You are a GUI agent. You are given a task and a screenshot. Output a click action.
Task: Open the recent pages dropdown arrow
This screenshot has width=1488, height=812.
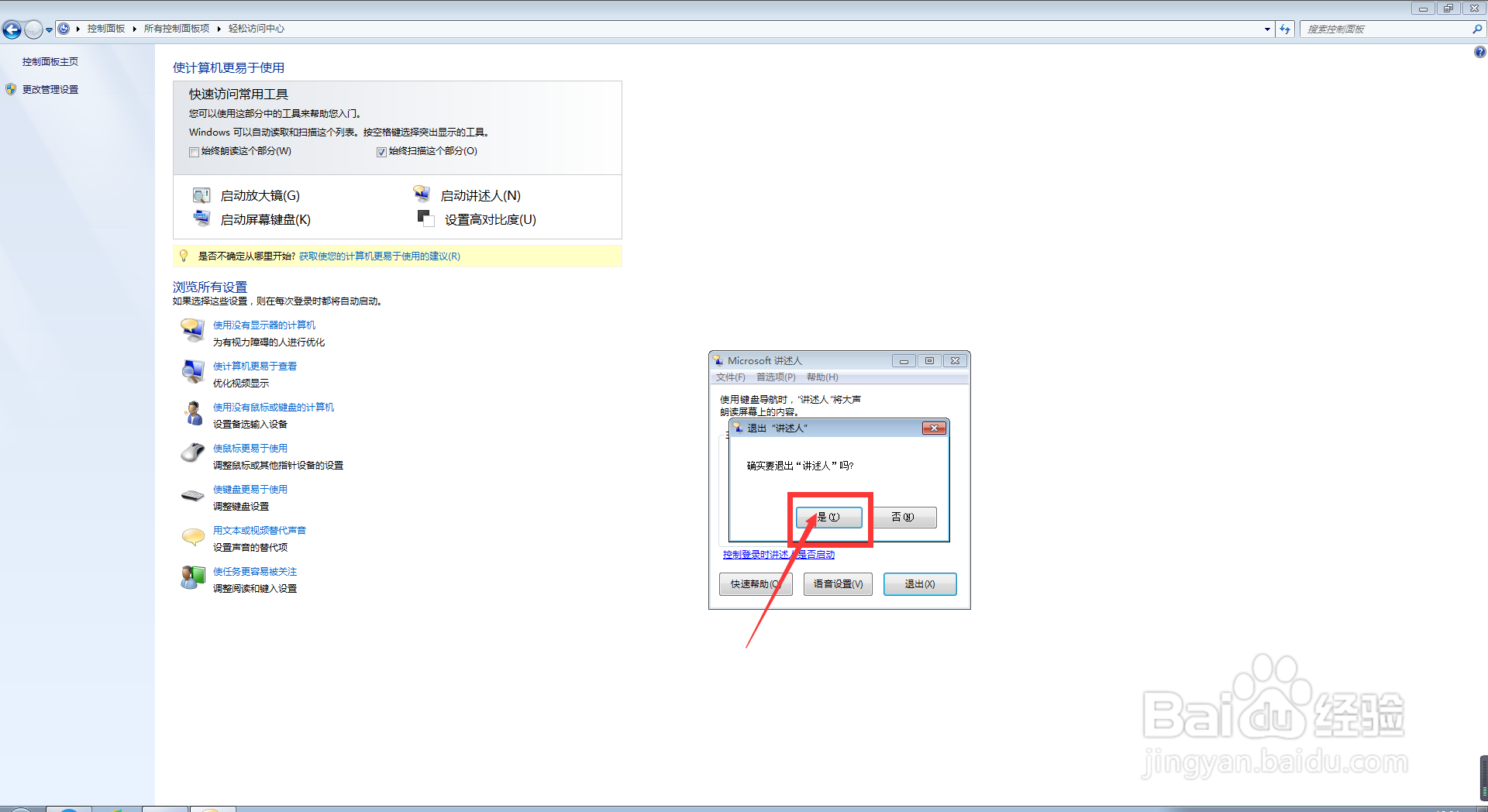tap(49, 30)
